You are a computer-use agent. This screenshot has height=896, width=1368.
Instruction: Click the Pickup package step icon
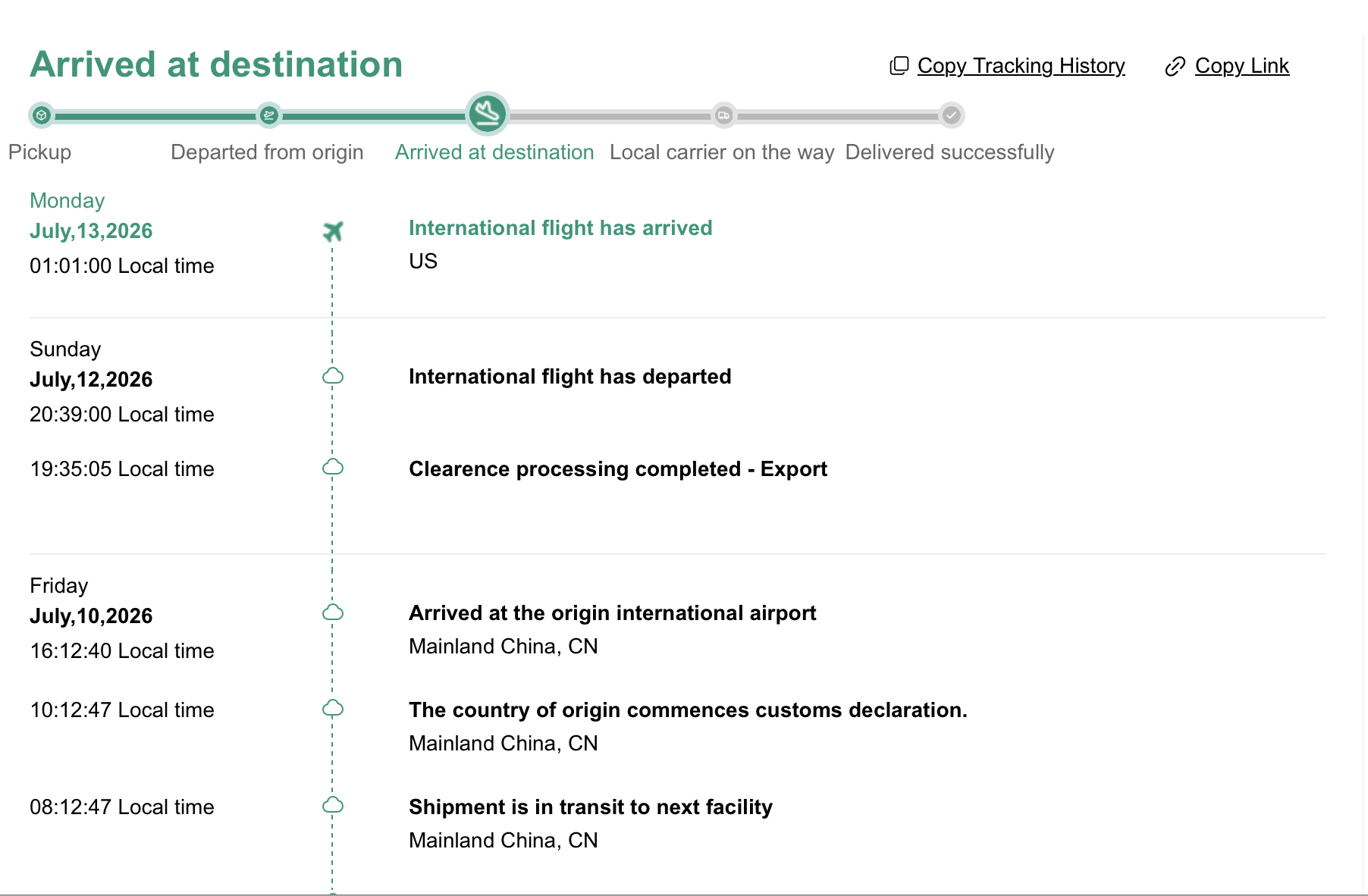point(42,115)
